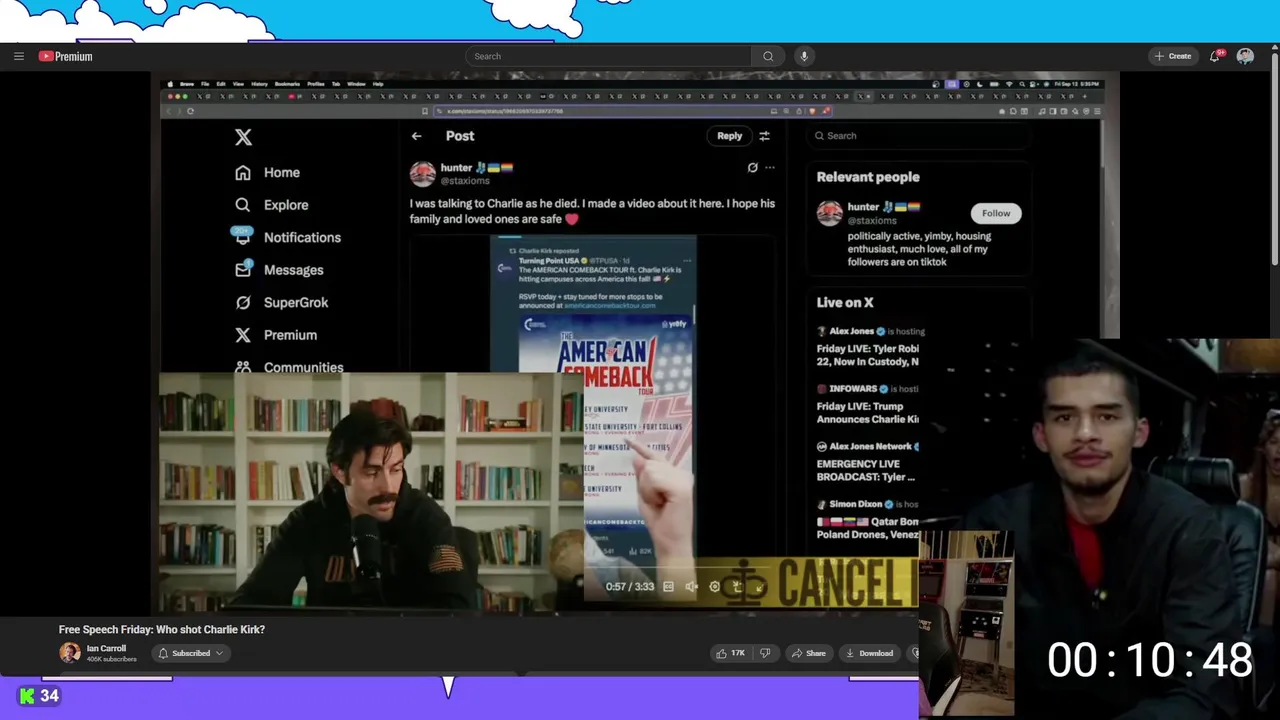Click the X Home house icon

click(243, 173)
